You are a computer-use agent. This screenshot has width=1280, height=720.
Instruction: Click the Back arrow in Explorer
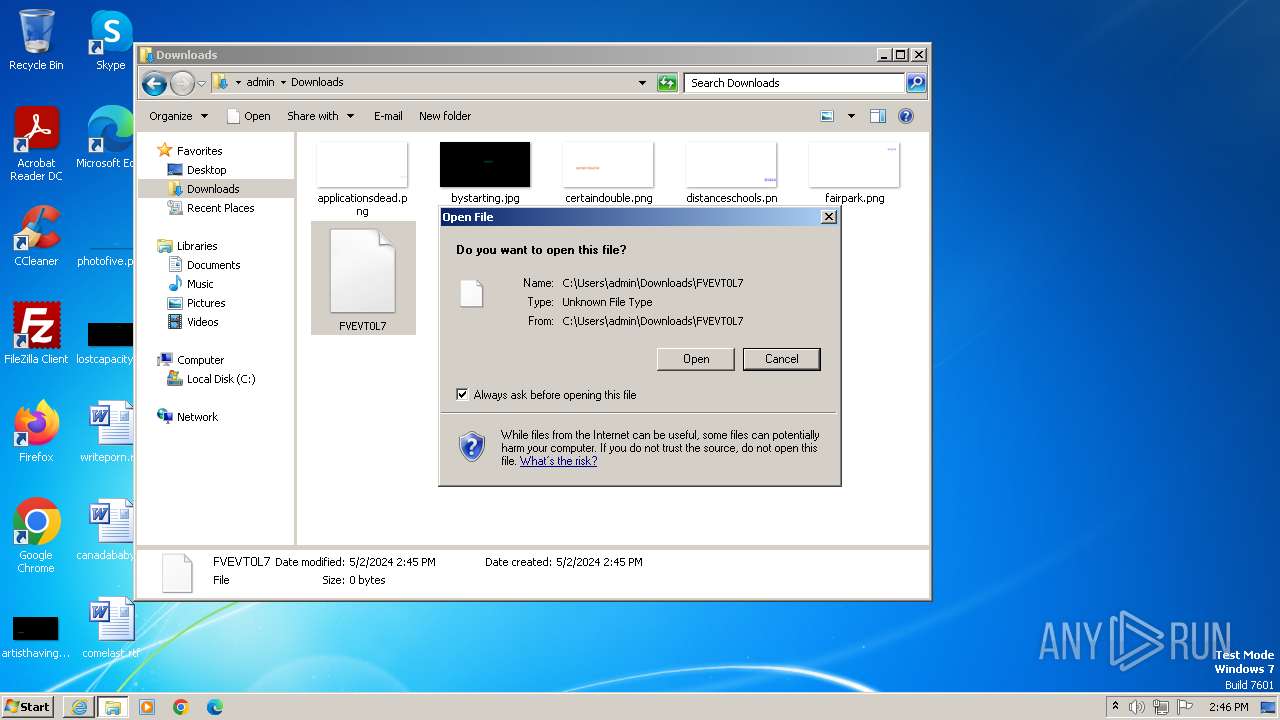[154, 83]
